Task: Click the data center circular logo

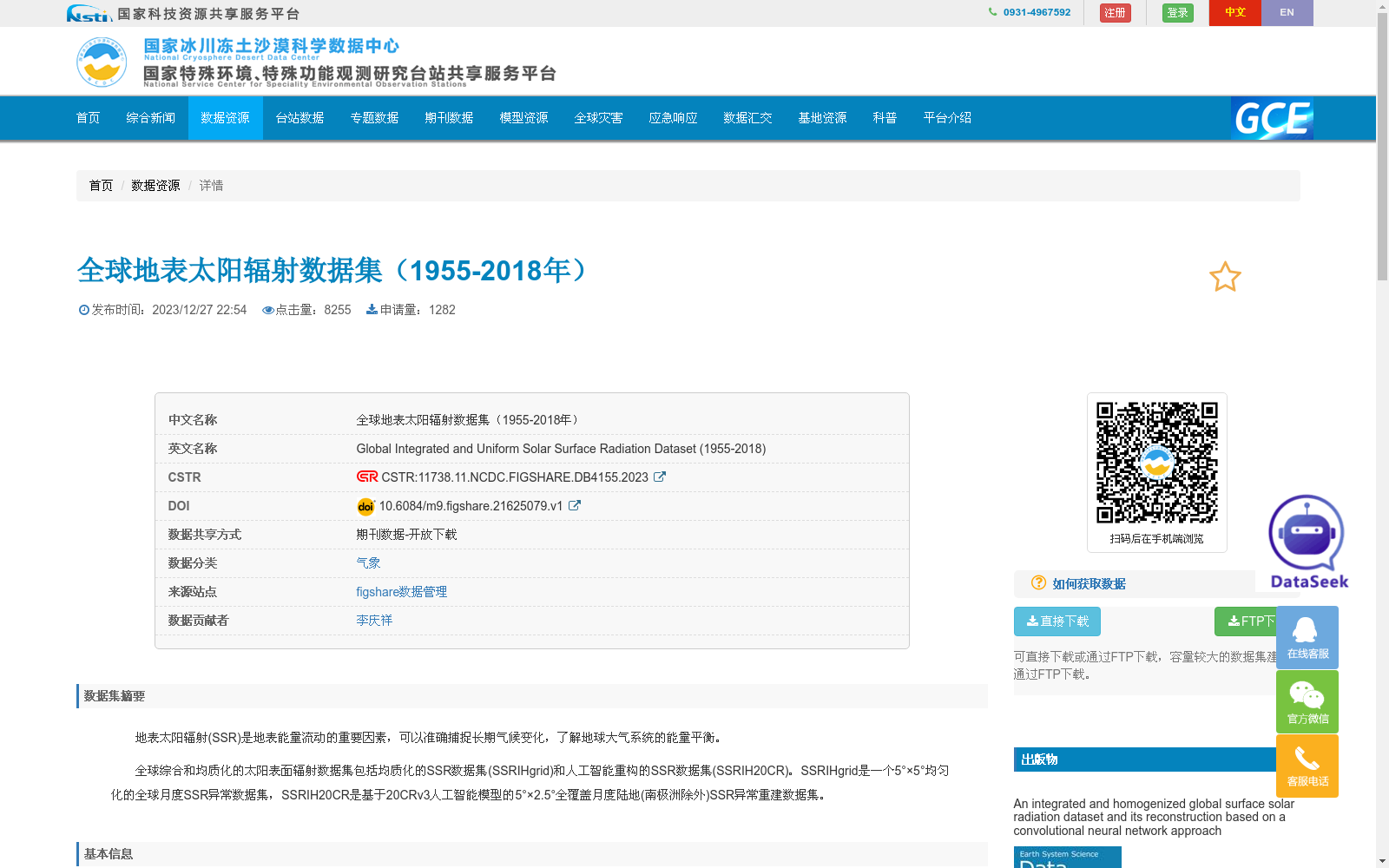Action: pos(102,62)
